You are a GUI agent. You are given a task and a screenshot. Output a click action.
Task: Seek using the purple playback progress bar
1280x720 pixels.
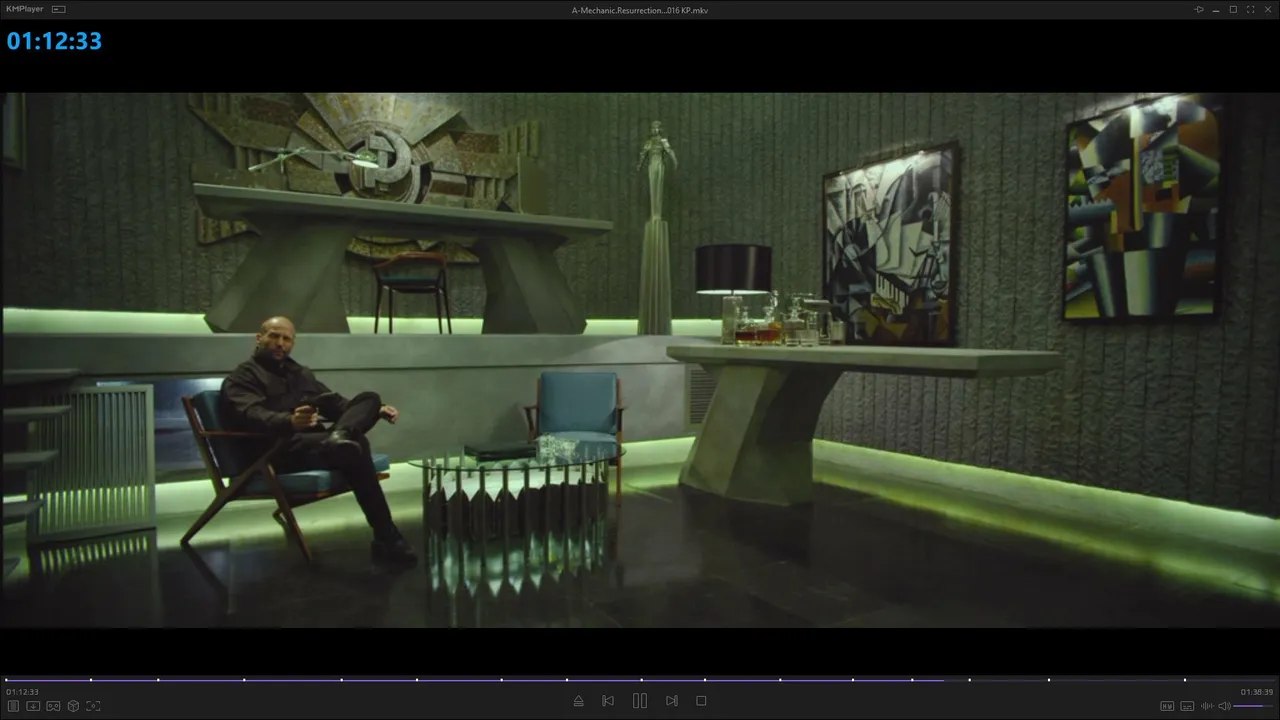[640, 680]
